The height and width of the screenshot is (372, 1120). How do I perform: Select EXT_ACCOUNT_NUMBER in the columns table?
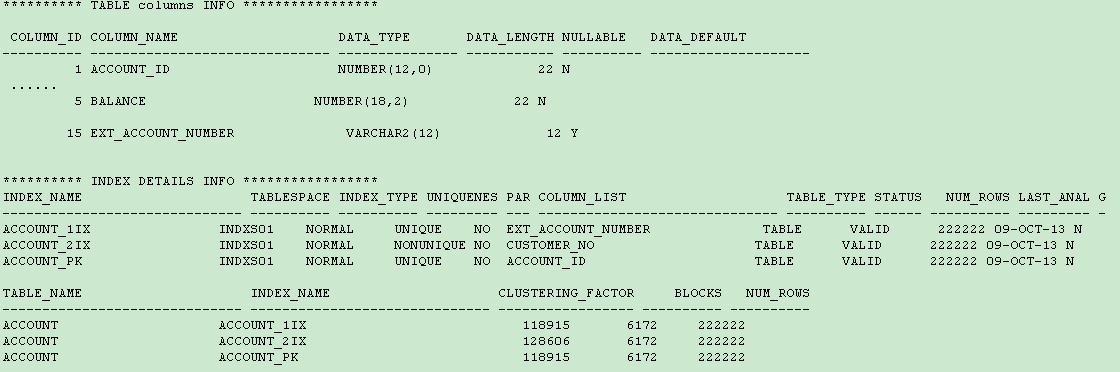pos(162,134)
